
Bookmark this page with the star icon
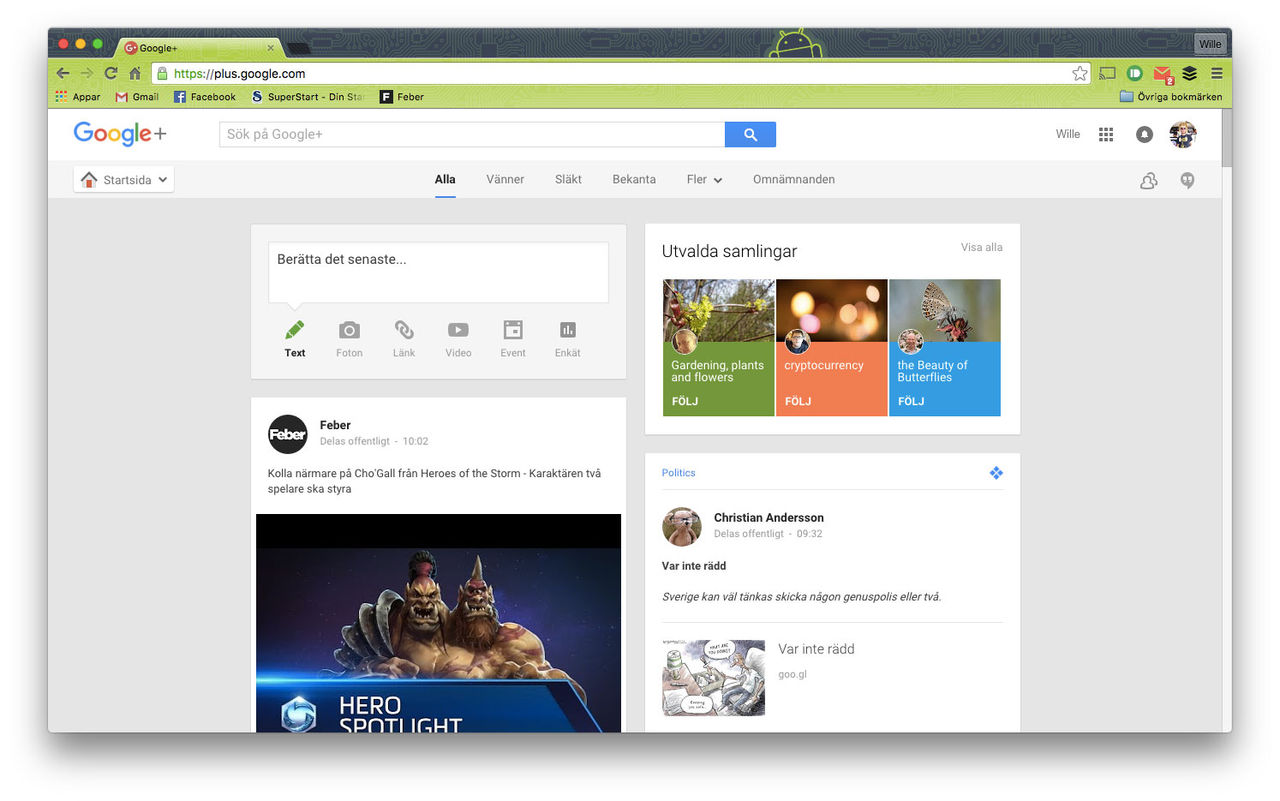[x=1079, y=73]
